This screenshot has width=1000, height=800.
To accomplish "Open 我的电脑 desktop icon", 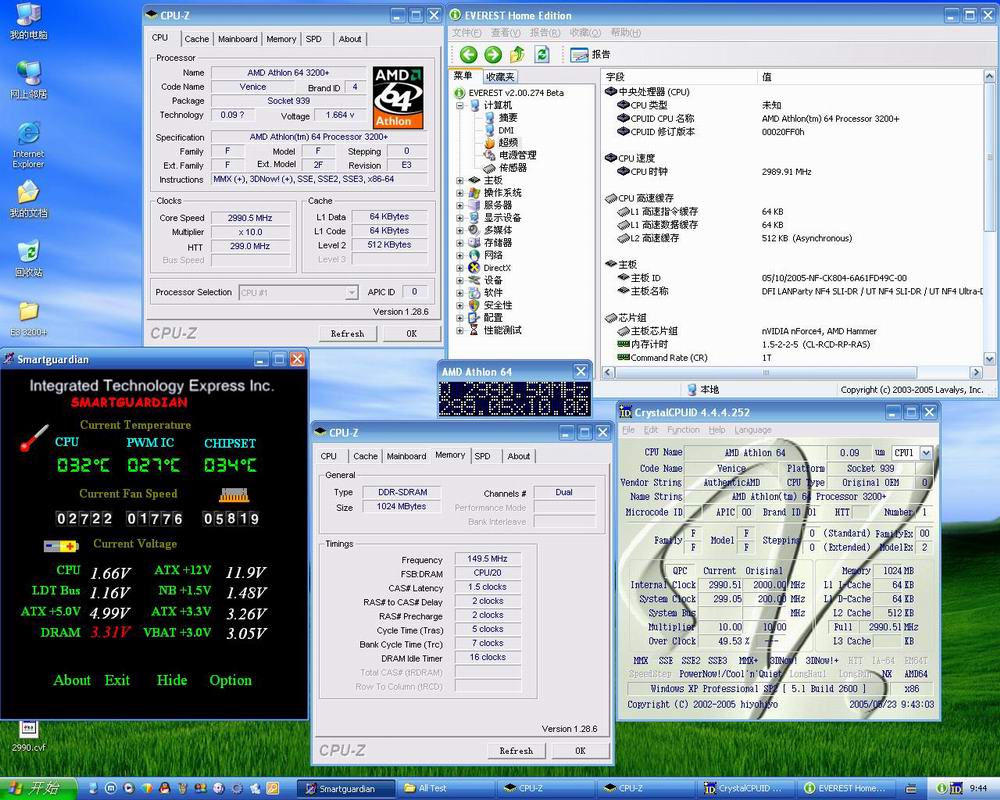I will pyautogui.click(x=28, y=22).
